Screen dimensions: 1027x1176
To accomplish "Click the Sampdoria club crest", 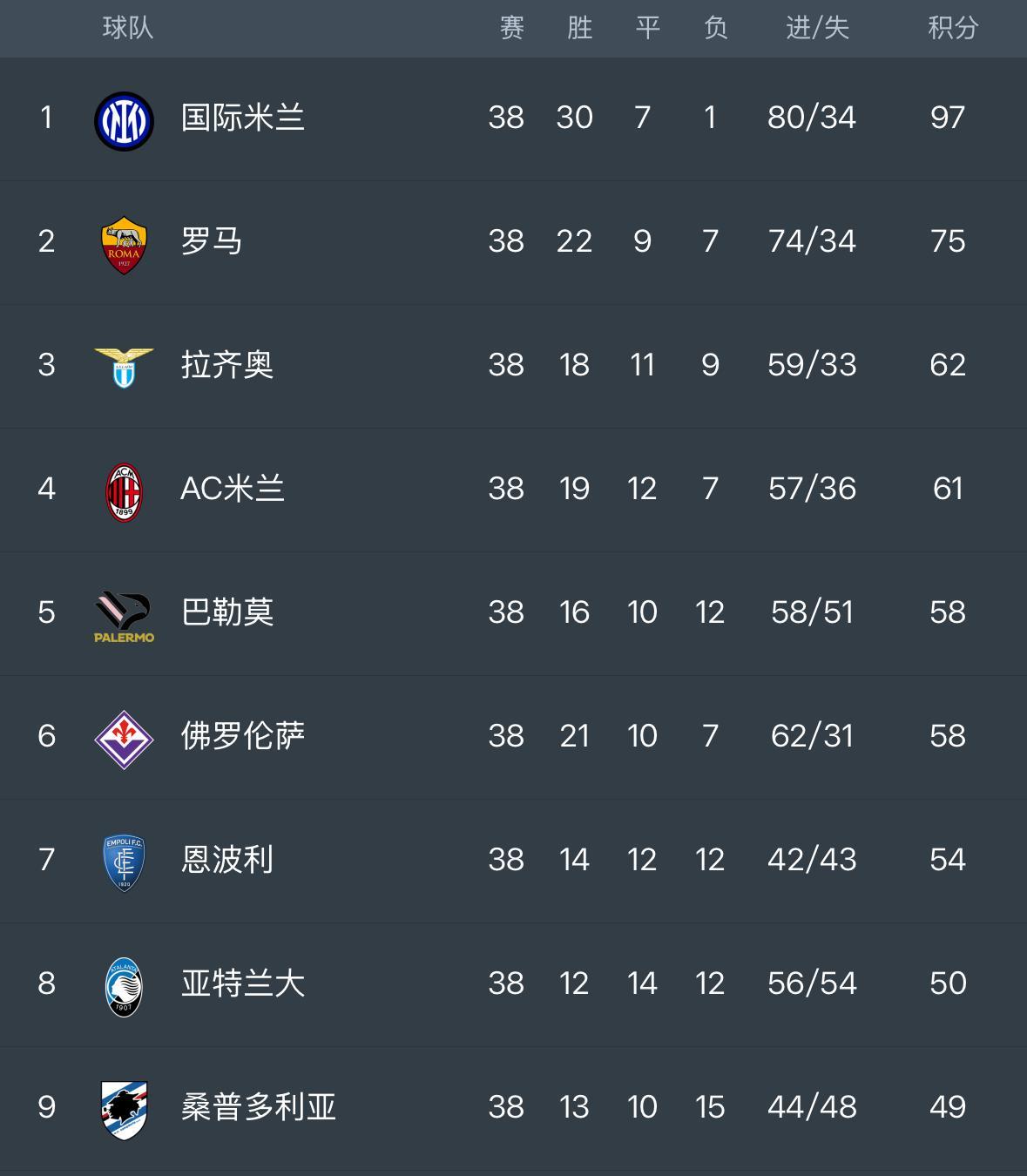I will (124, 1110).
